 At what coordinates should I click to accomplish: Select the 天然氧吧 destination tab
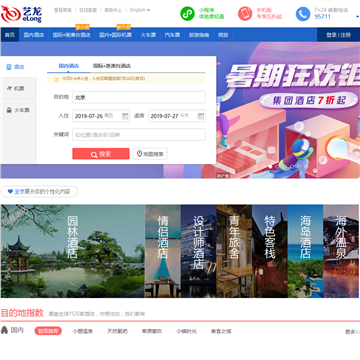pos(117,331)
